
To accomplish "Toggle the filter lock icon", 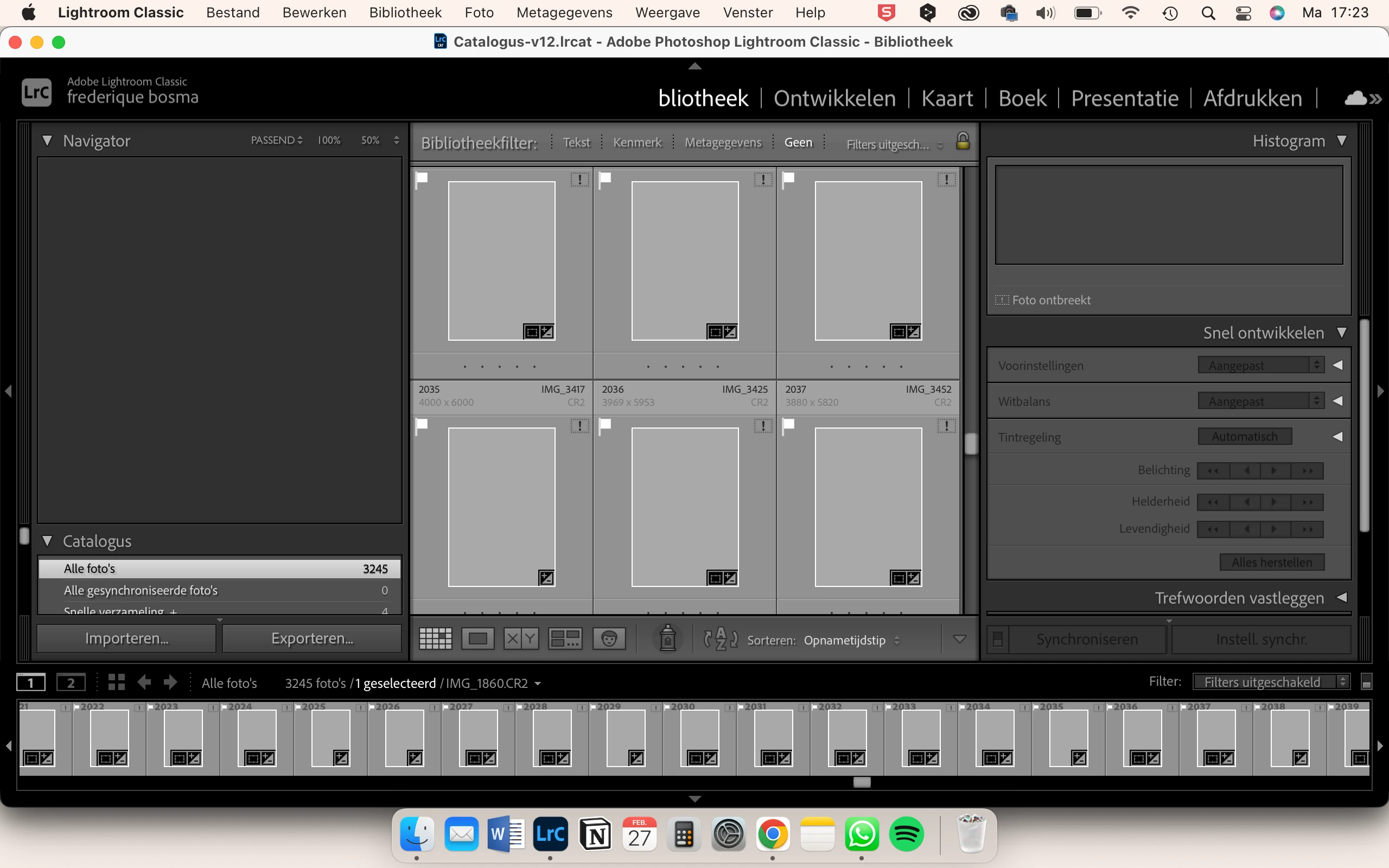I will pos(963,141).
